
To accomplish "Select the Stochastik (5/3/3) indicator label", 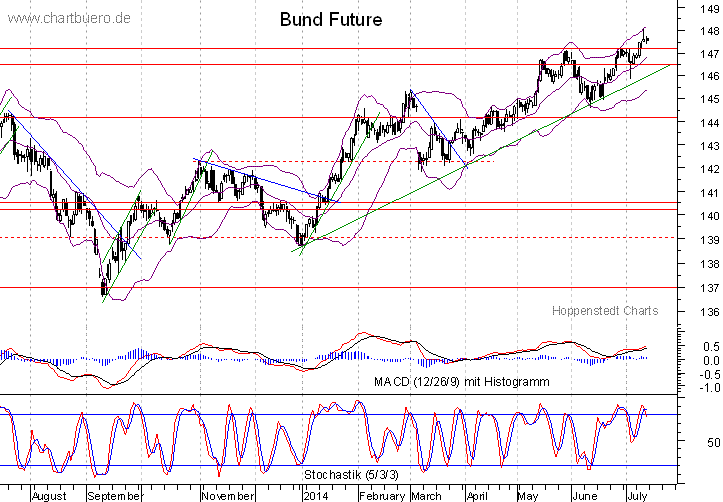I will tap(354, 471).
